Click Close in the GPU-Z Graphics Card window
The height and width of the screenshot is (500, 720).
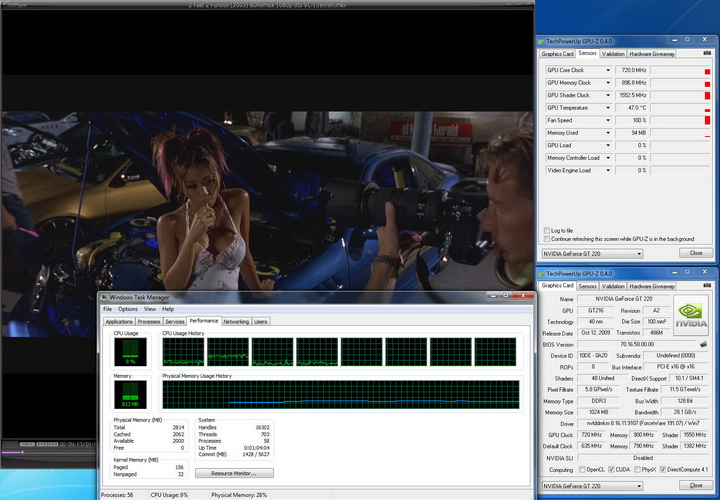pos(696,485)
